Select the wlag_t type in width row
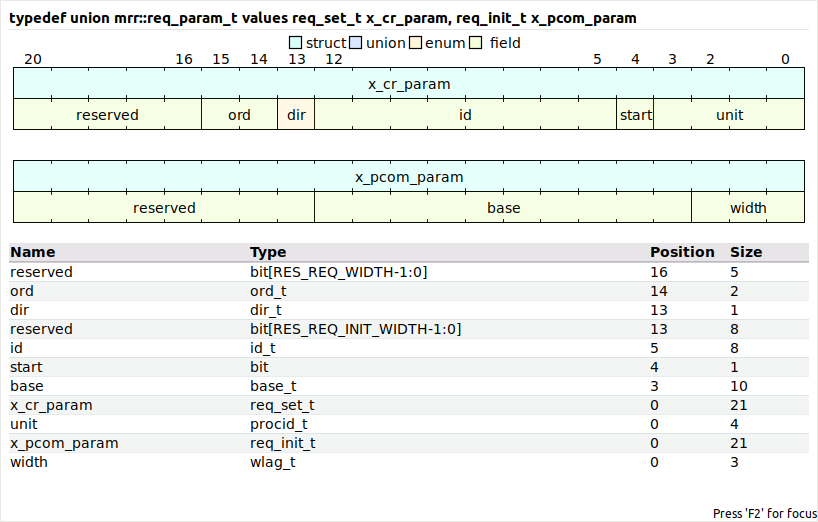Viewport: 818px width, 522px height. 273,462
